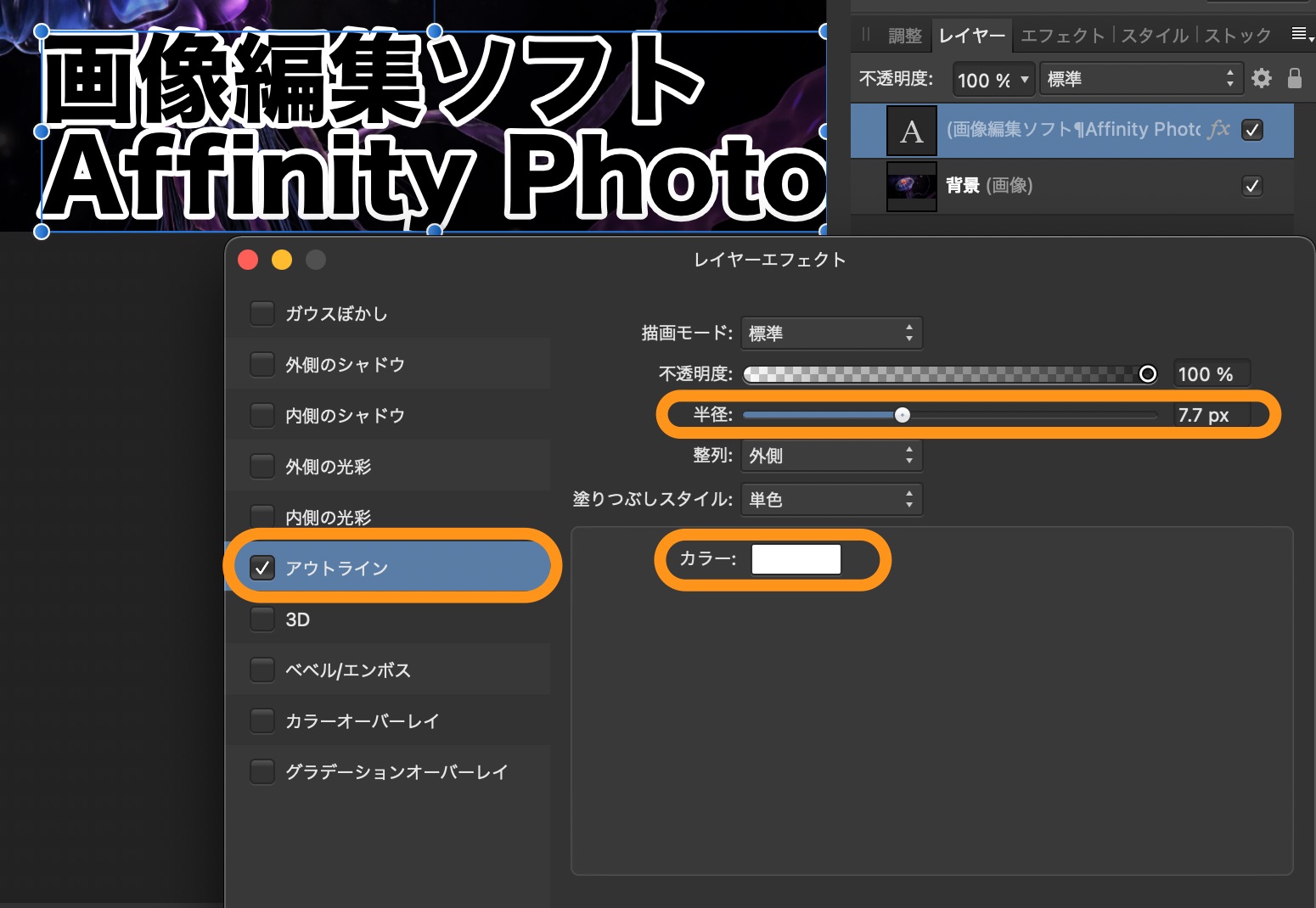Enable the 外側のシャドウ effect checkbox

click(262, 364)
